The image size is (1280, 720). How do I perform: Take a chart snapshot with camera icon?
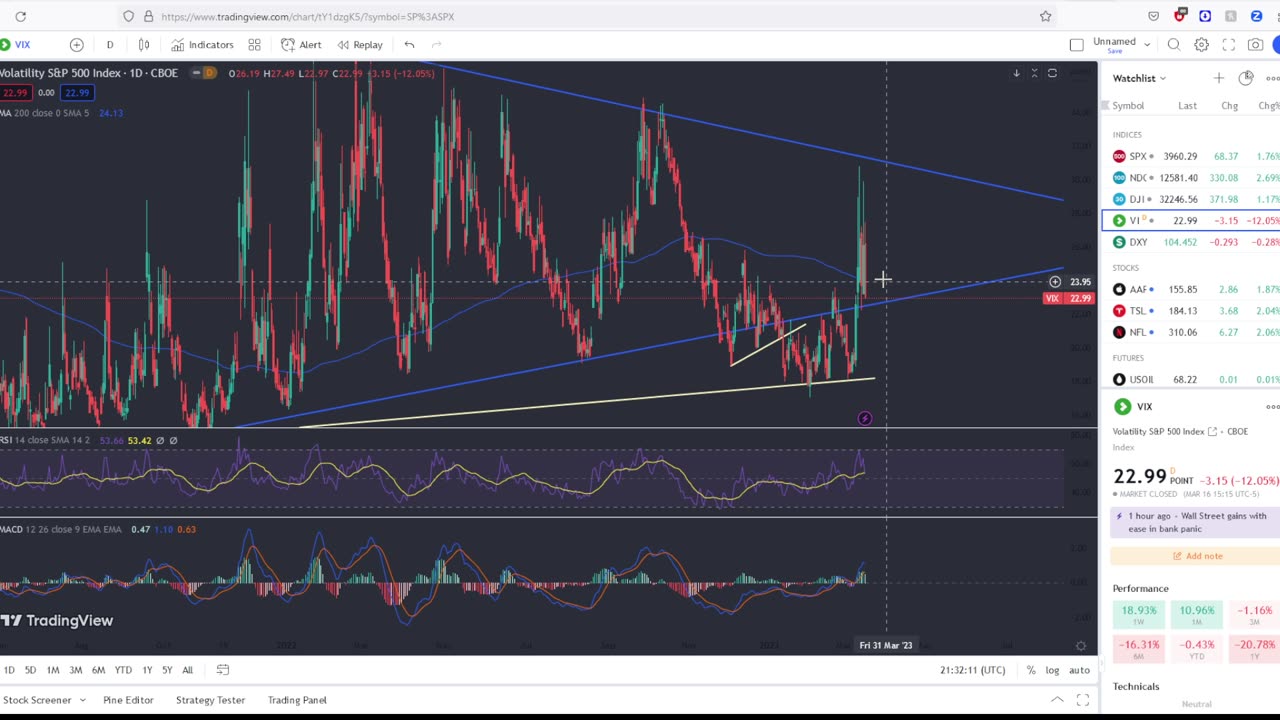click(1255, 44)
